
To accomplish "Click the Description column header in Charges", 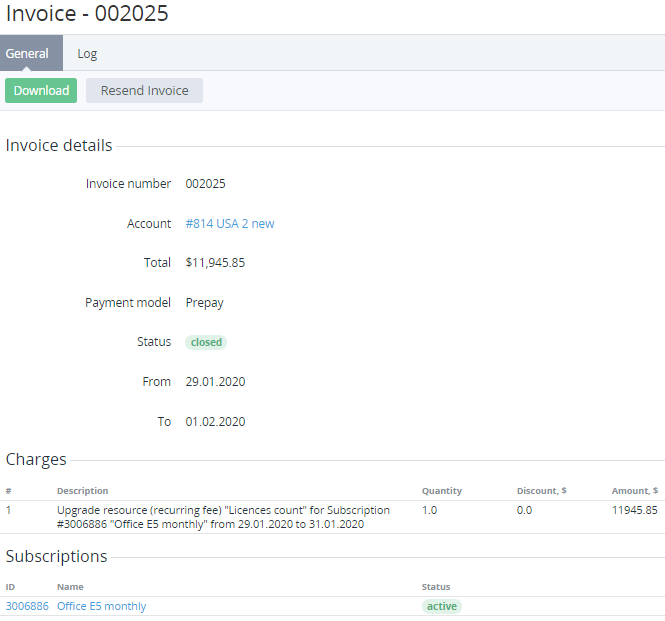I will [82, 491].
